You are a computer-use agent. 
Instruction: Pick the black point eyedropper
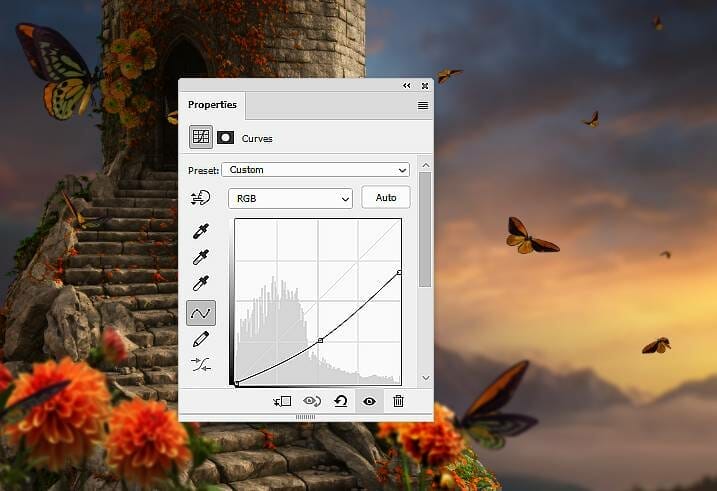click(201, 231)
